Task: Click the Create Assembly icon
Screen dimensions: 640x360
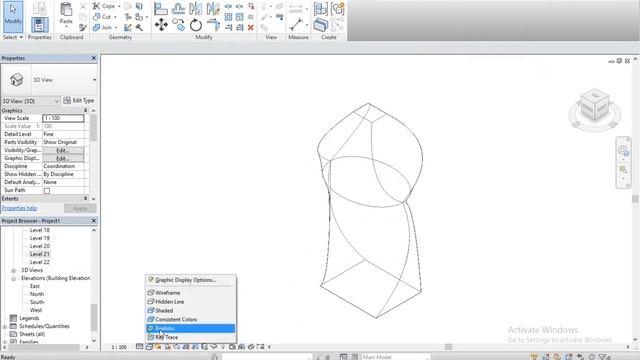Action: 320,9
